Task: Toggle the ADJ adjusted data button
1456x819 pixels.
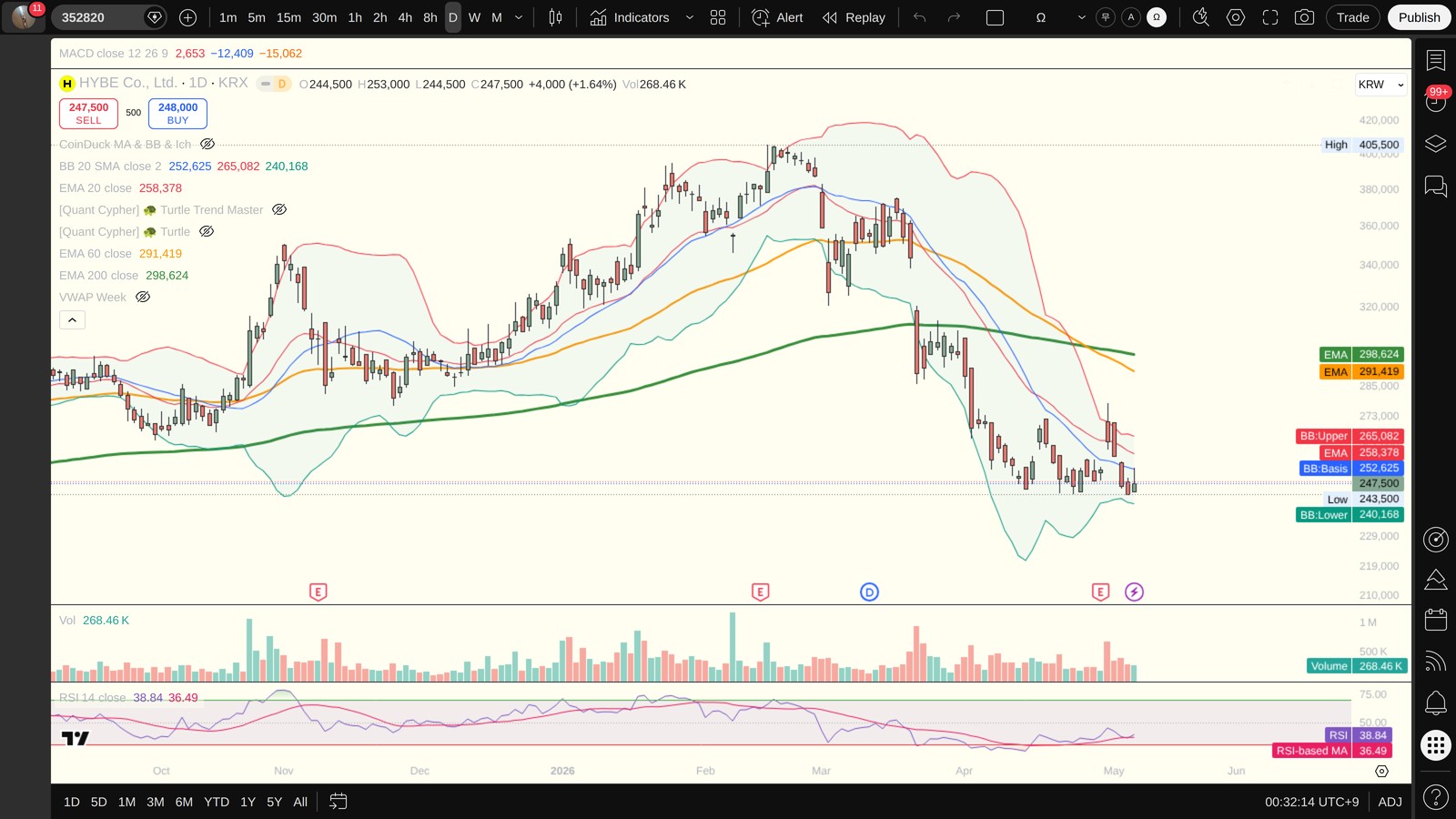Action: tap(1390, 802)
